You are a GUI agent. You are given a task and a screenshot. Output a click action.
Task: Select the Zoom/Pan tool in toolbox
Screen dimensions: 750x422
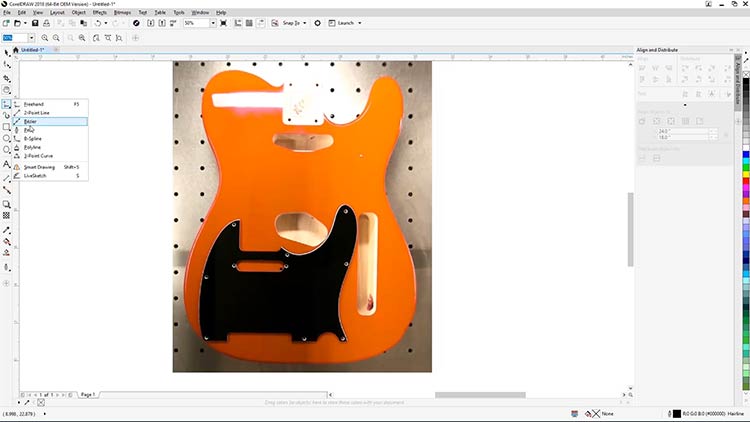coord(6,90)
